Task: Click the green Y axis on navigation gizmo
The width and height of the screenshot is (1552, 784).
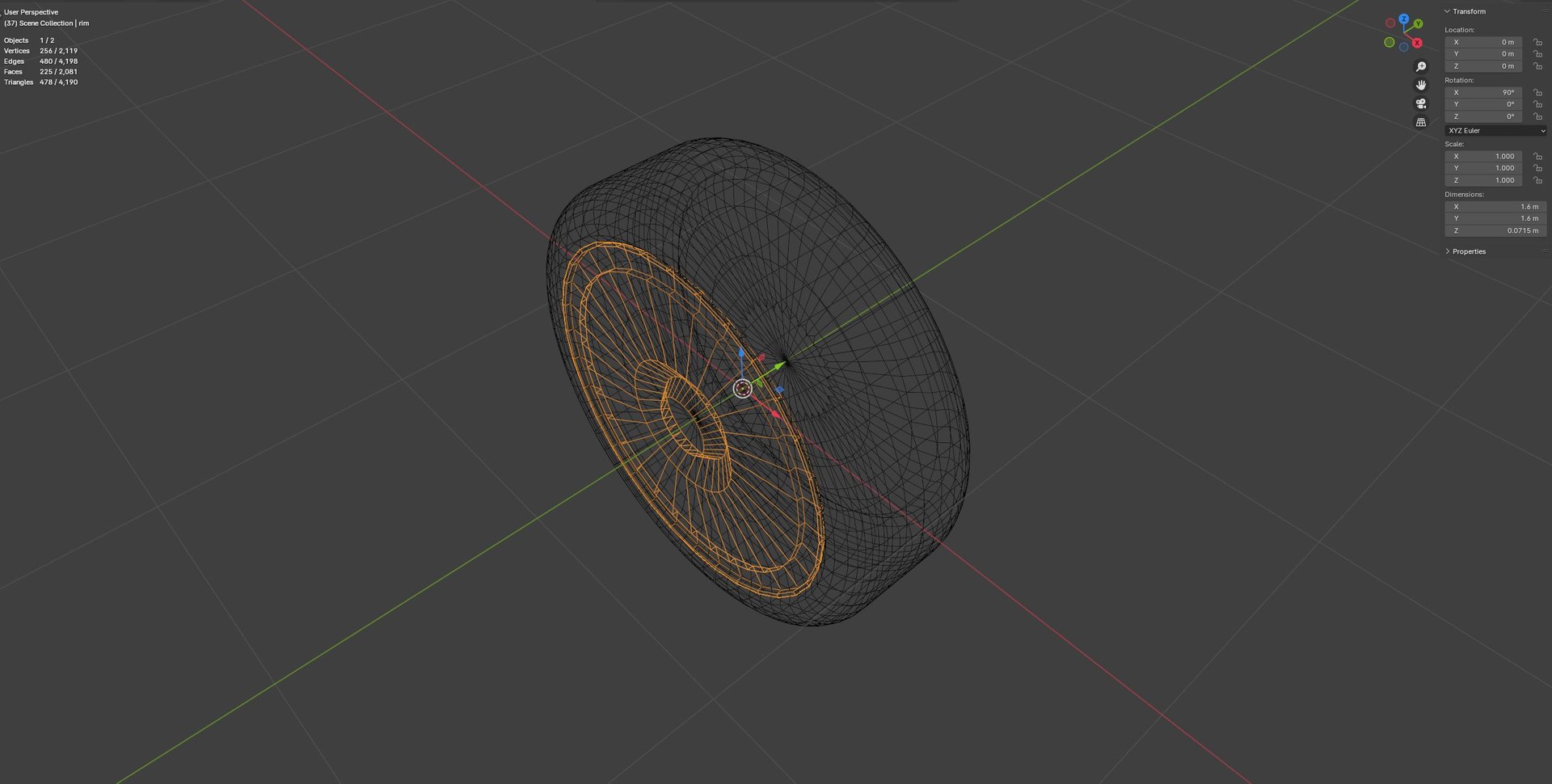Action: (x=1418, y=24)
